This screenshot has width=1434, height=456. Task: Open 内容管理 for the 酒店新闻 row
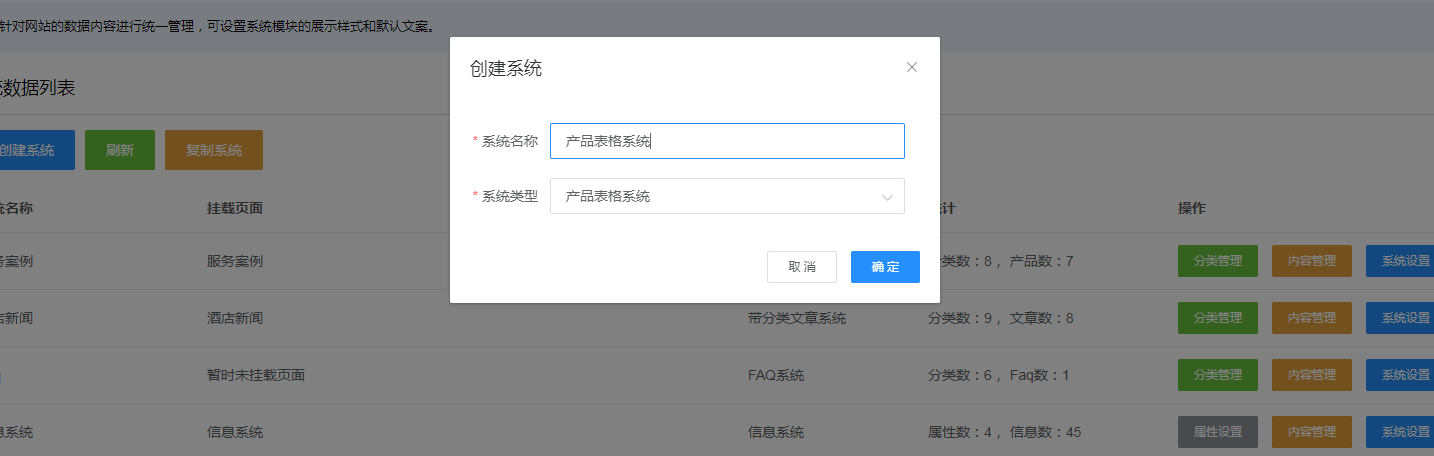(x=1311, y=318)
